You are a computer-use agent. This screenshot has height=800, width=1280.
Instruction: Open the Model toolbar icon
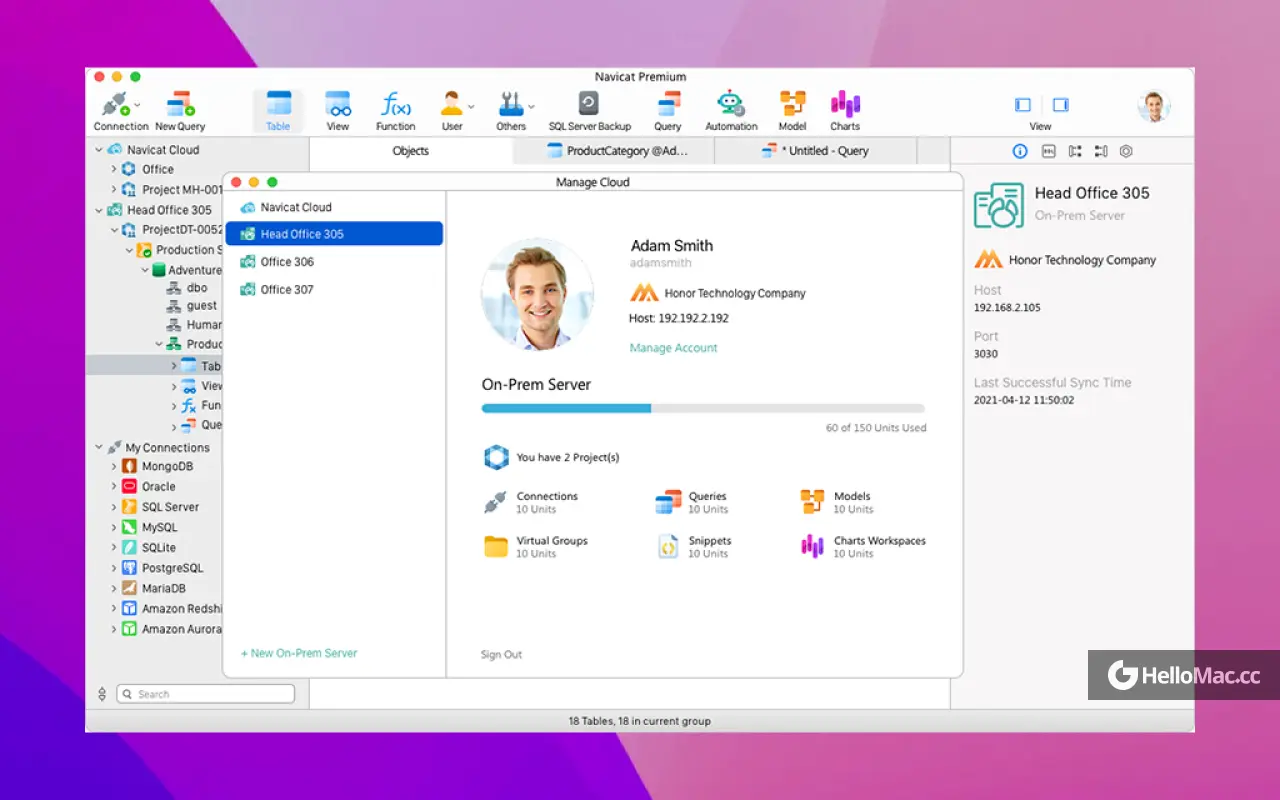pyautogui.click(x=793, y=104)
